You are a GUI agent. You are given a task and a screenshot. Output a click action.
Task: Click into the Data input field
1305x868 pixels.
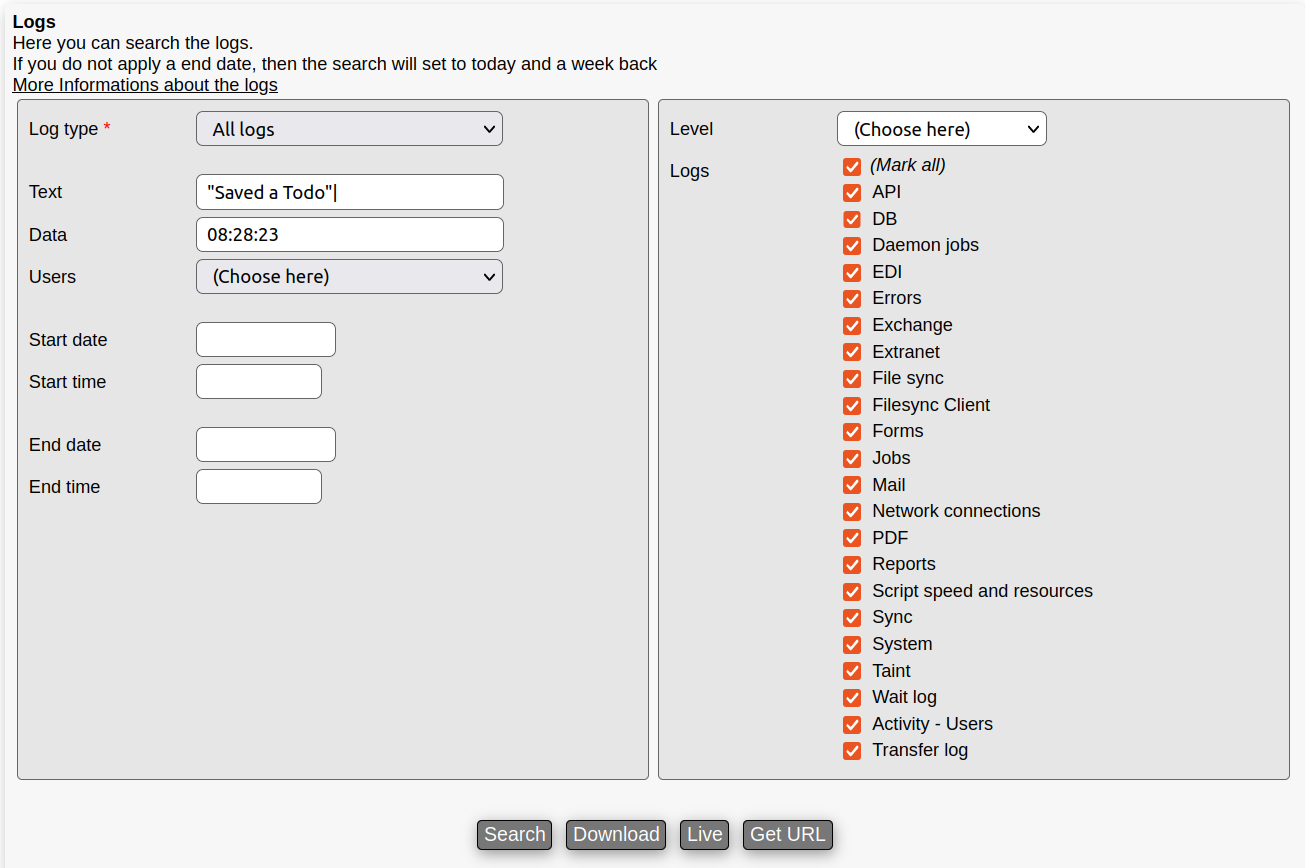point(349,235)
